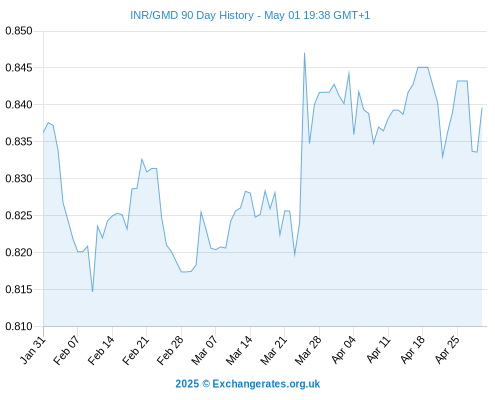Select the Feb 14 x-axis date label

[x=101, y=350]
